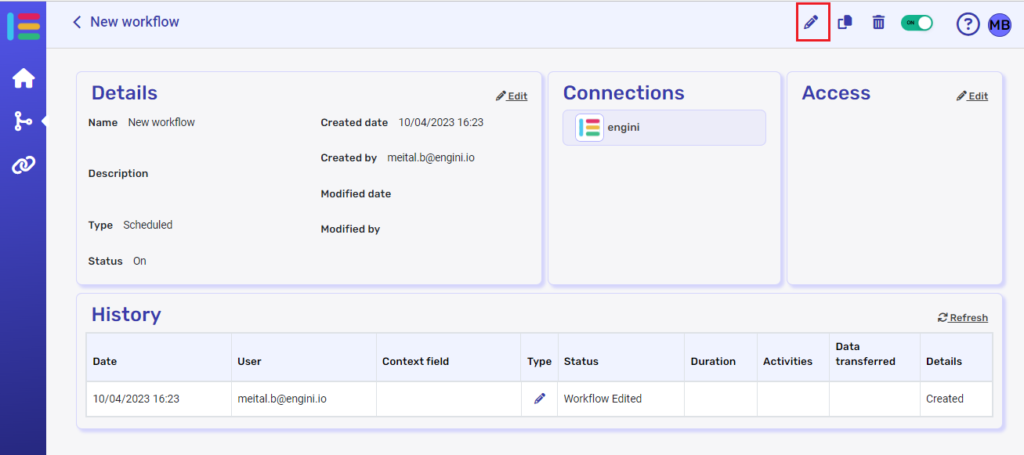The width and height of the screenshot is (1024, 455).
Task: Delete workflow with the trash icon
Action: point(878,22)
